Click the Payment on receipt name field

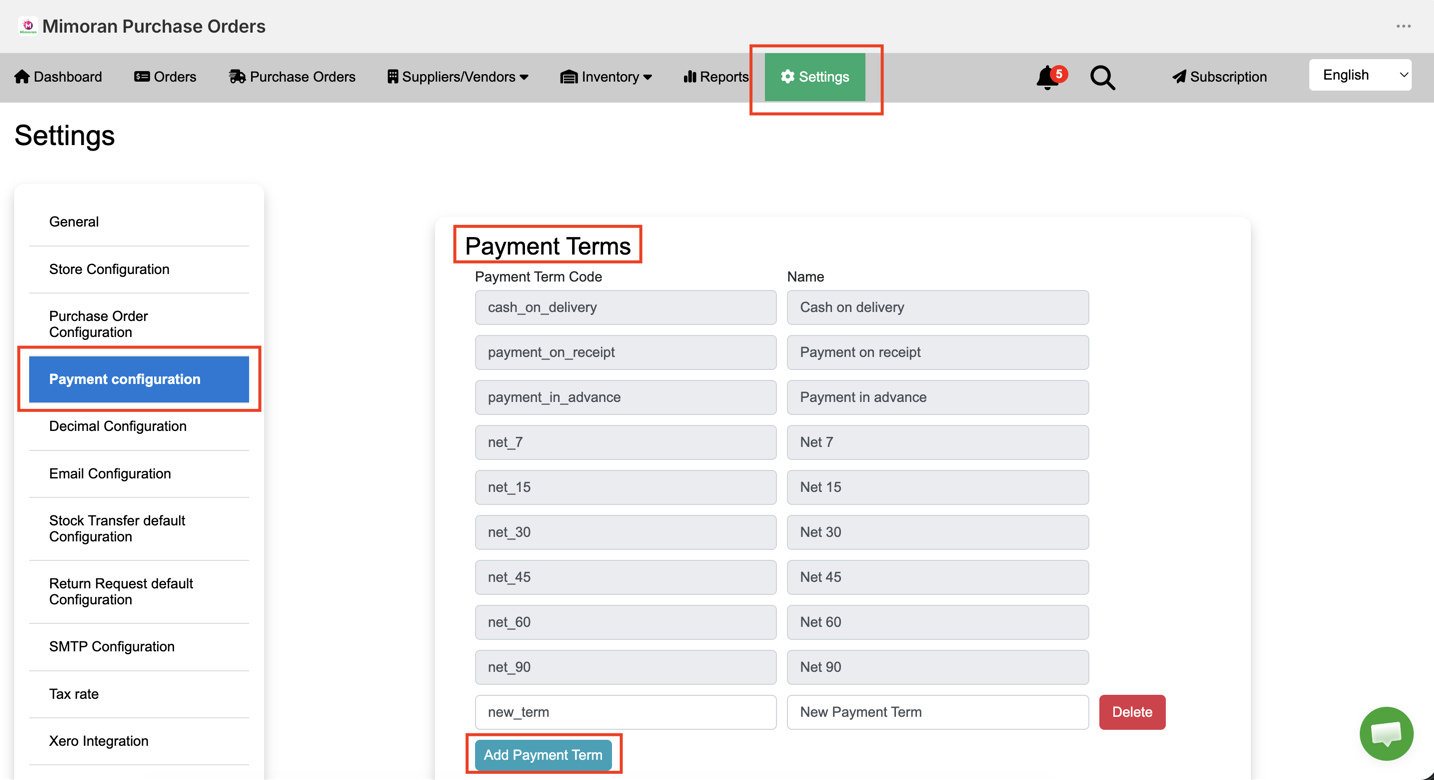[x=938, y=352]
